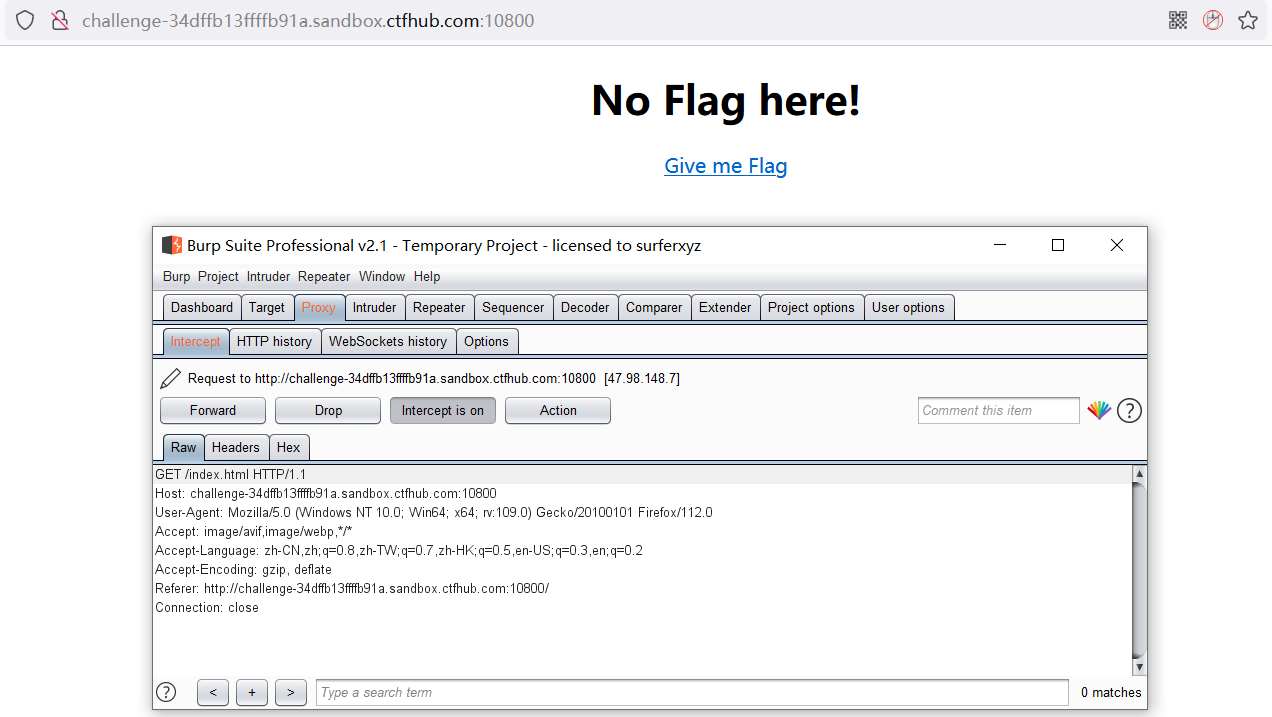Click the search term input field
The image size is (1272, 717).
pyautogui.click(x=692, y=692)
